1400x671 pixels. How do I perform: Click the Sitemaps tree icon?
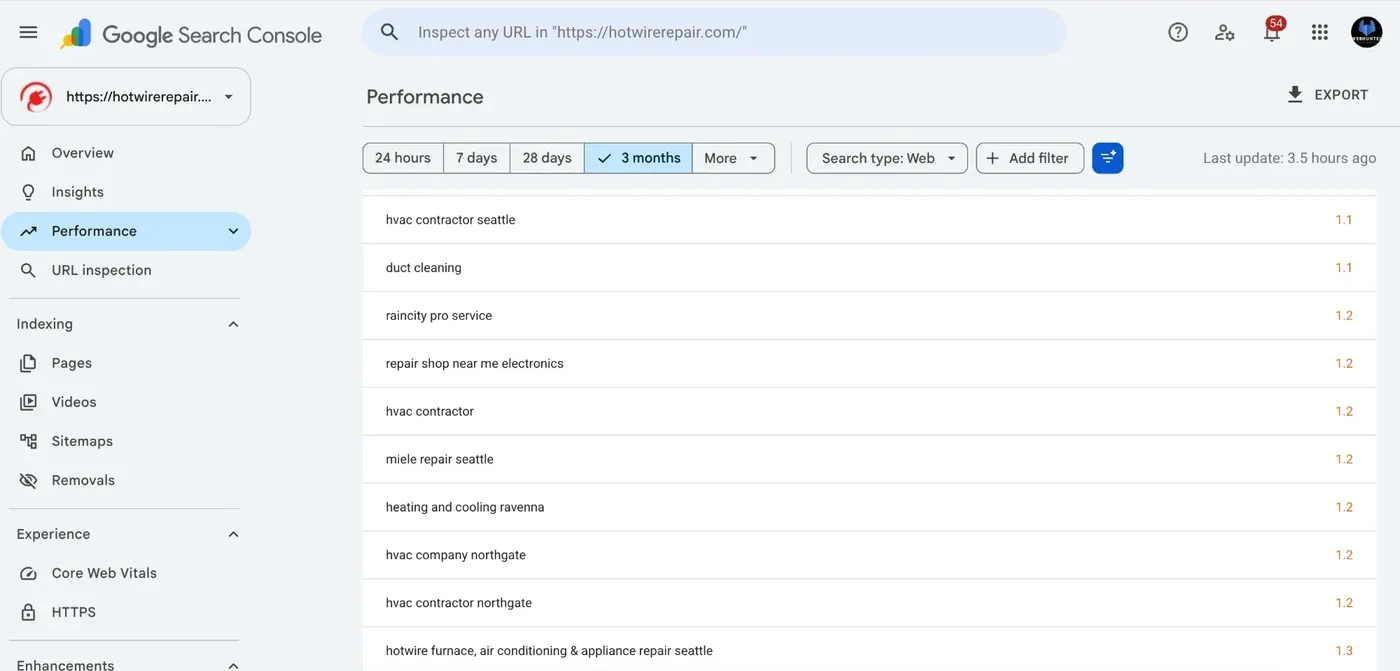coord(29,441)
